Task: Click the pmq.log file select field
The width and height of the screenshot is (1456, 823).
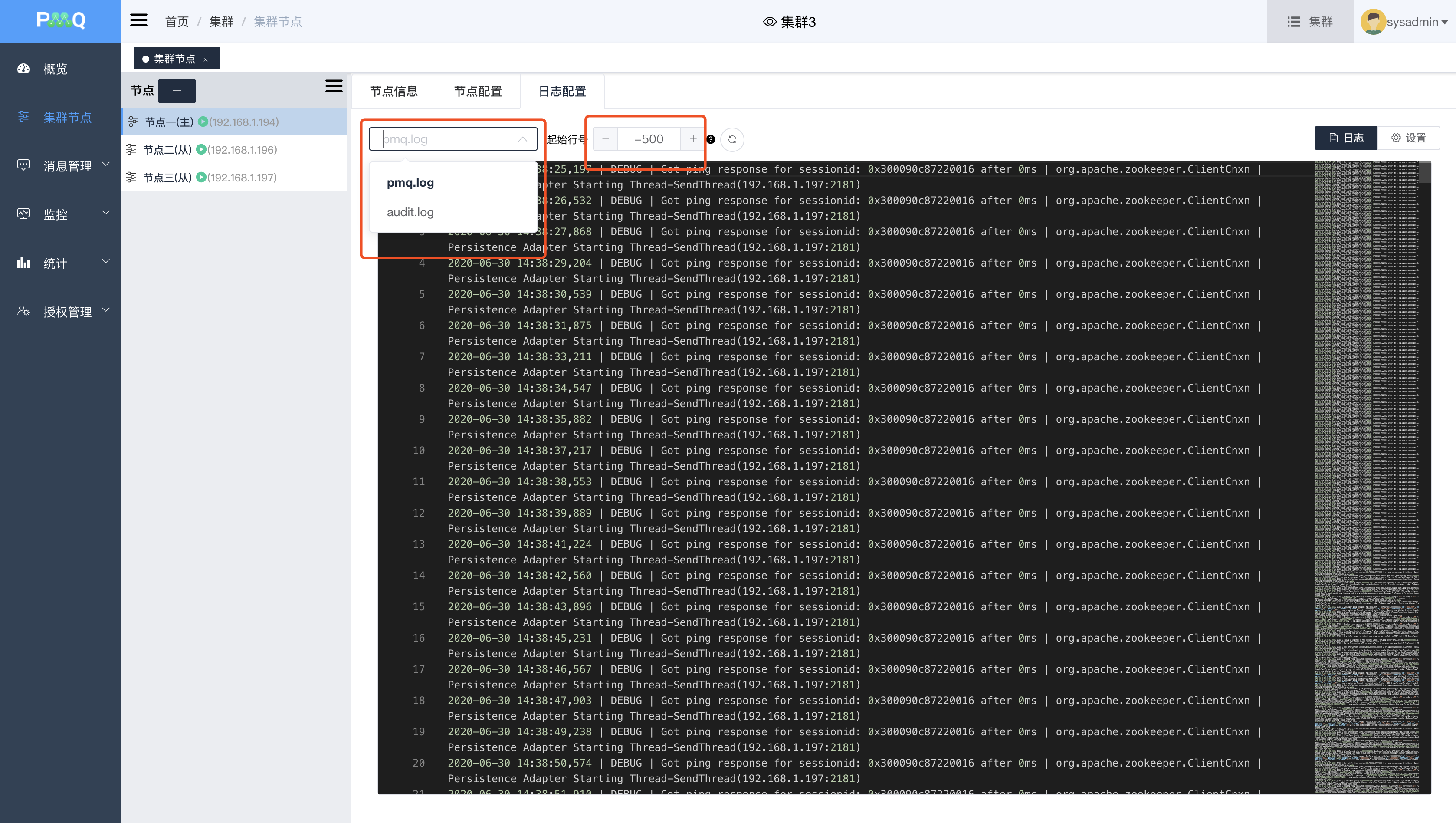Action: click(453, 139)
